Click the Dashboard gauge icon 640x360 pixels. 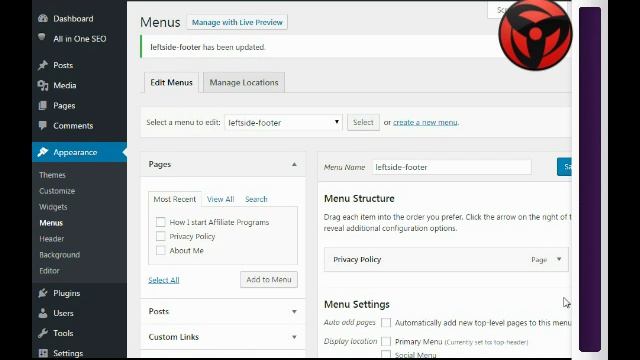[43, 18]
